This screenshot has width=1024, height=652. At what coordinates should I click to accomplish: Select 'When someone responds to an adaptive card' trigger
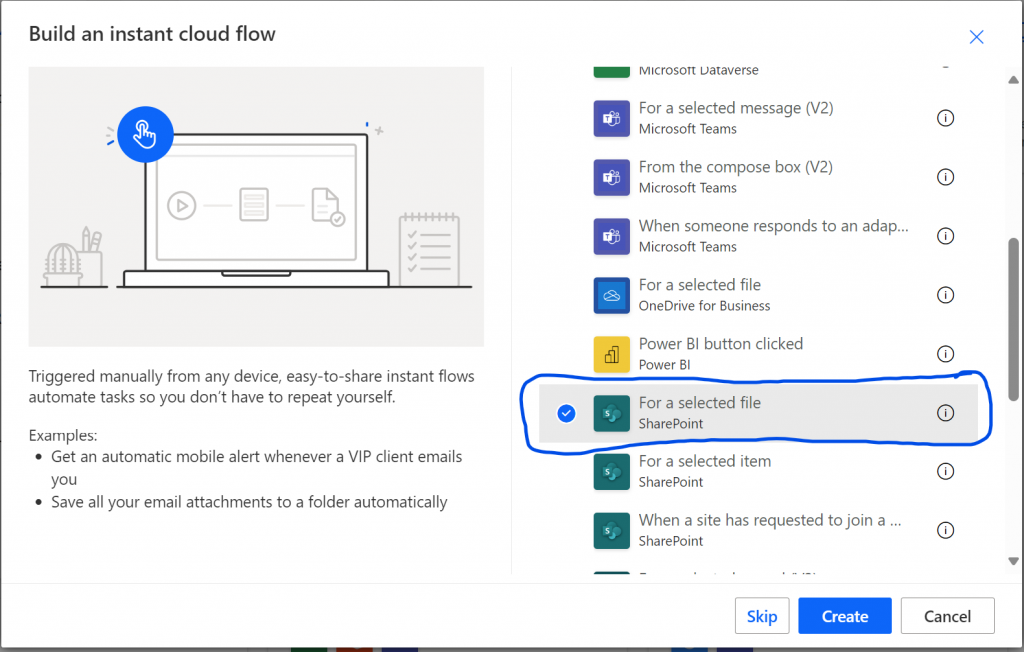tap(772, 236)
